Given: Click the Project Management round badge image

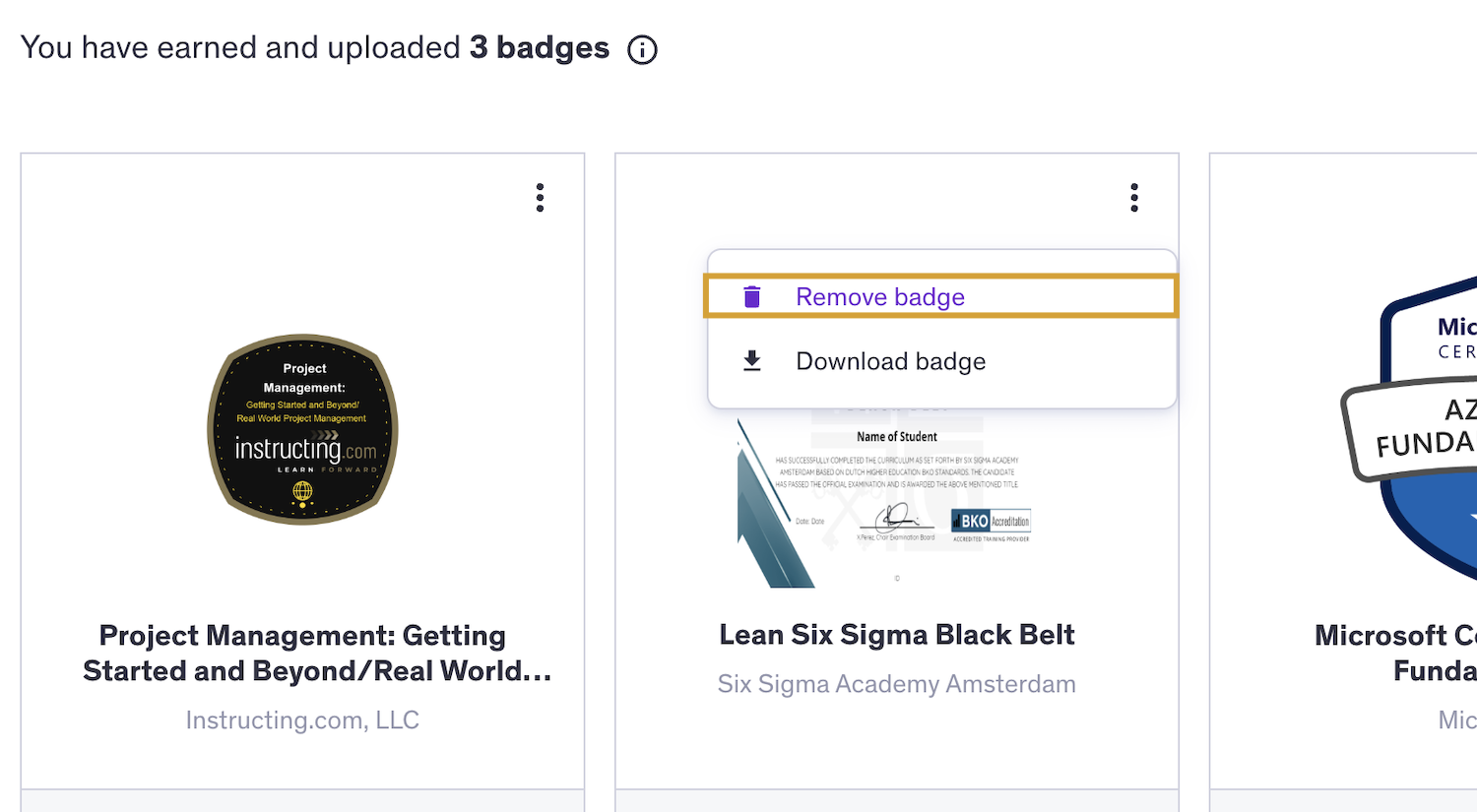Looking at the screenshot, I should (302, 429).
